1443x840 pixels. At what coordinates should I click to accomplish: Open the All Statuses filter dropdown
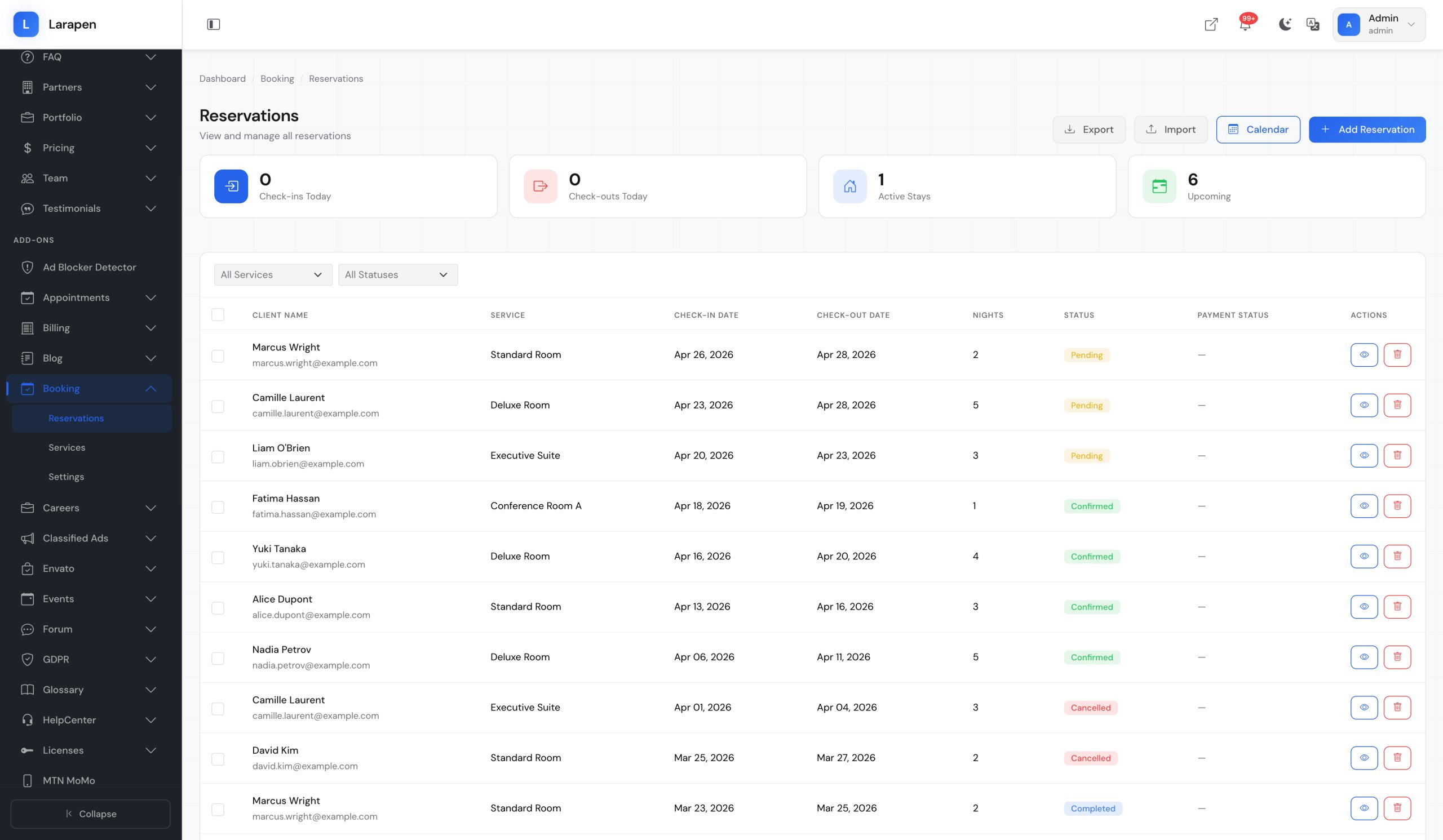click(x=397, y=275)
